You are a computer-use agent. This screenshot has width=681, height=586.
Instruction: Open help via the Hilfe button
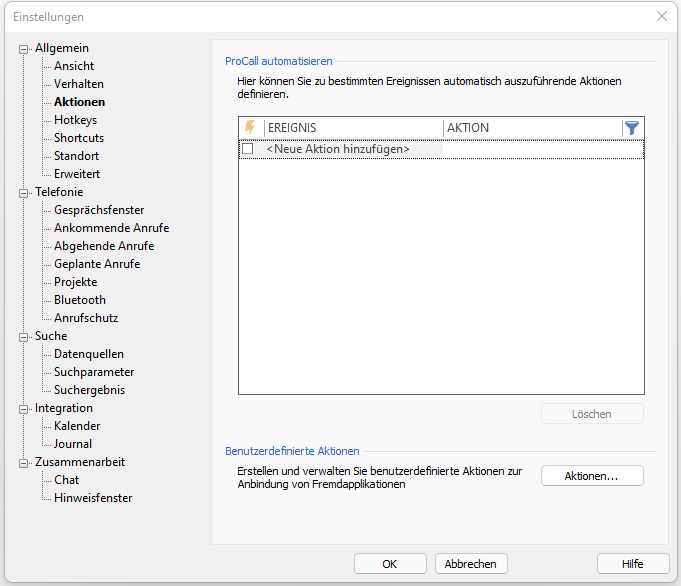pyautogui.click(x=632, y=564)
